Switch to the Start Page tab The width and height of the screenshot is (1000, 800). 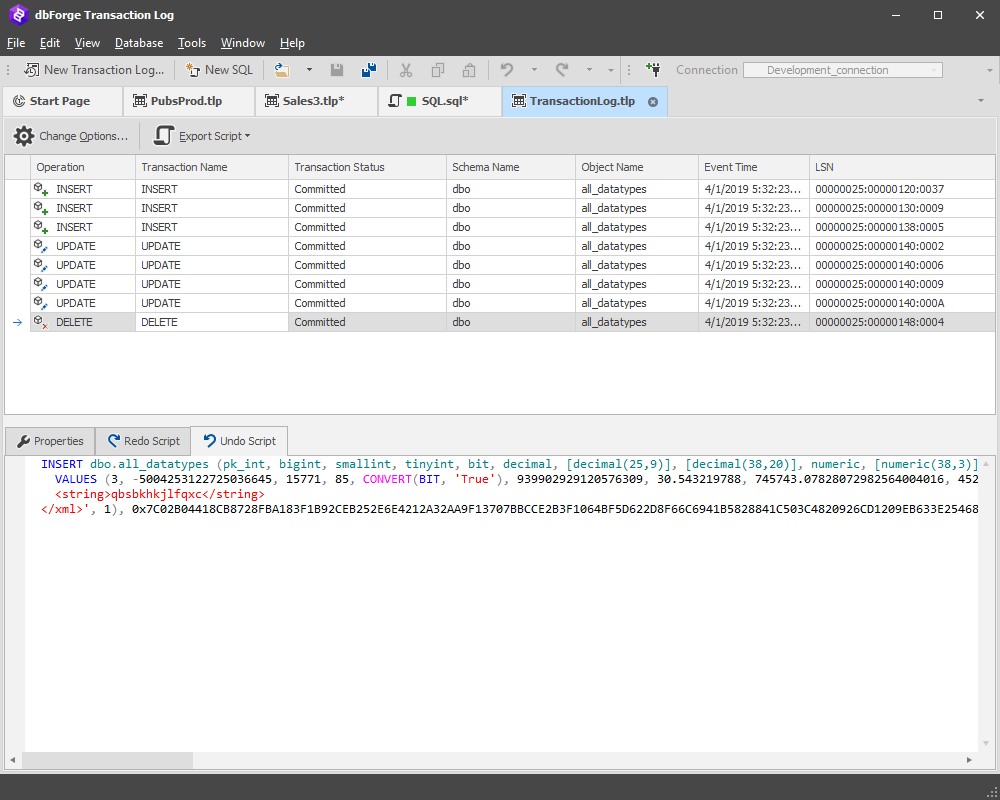coord(62,101)
